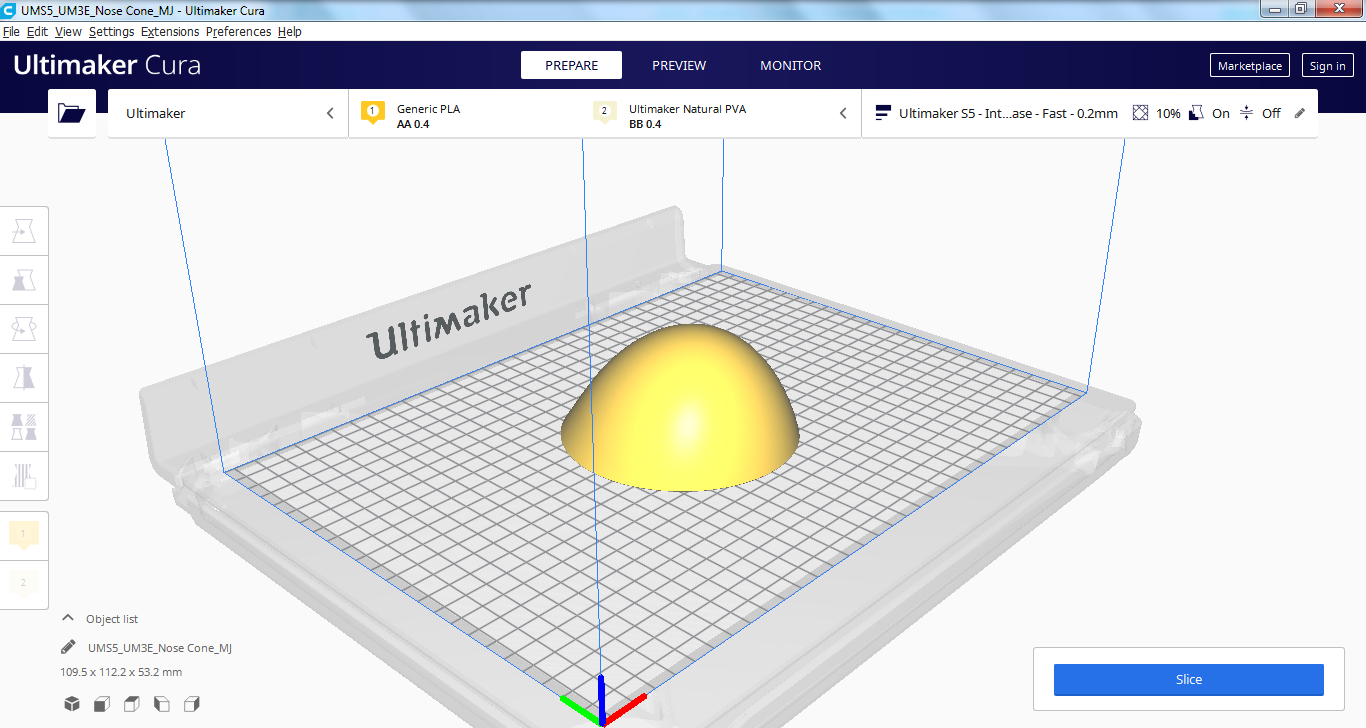Select the Mirror tool in left toolbar
The width and height of the screenshot is (1366, 728).
[x=24, y=377]
